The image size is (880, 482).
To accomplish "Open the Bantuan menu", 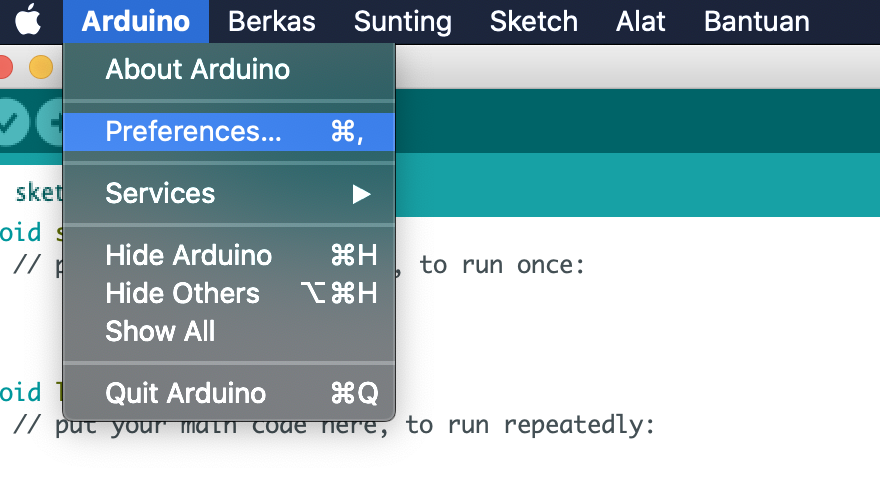I will click(x=757, y=21).
